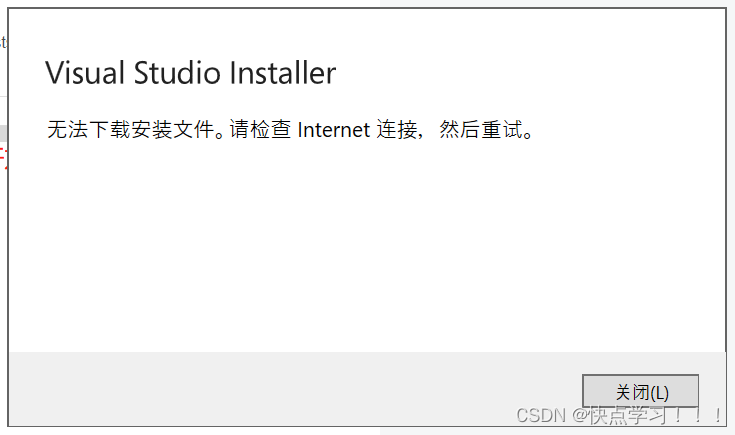
Task: Click the Visual Studio Installer heading
Action: coord(191,73)
